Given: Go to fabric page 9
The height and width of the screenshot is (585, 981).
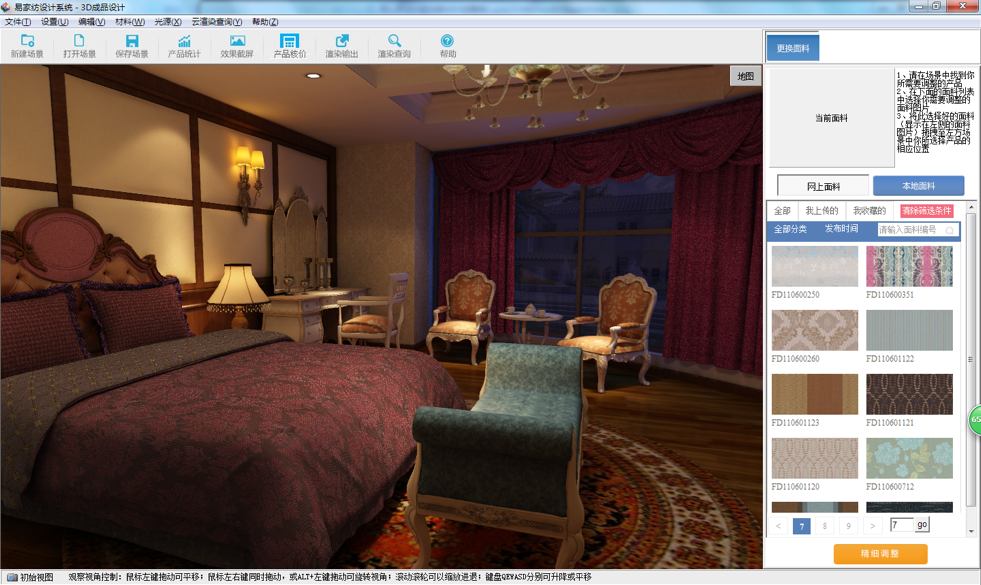Looking at the screenshot, I should pyautogui.click(x=848, y=526).
